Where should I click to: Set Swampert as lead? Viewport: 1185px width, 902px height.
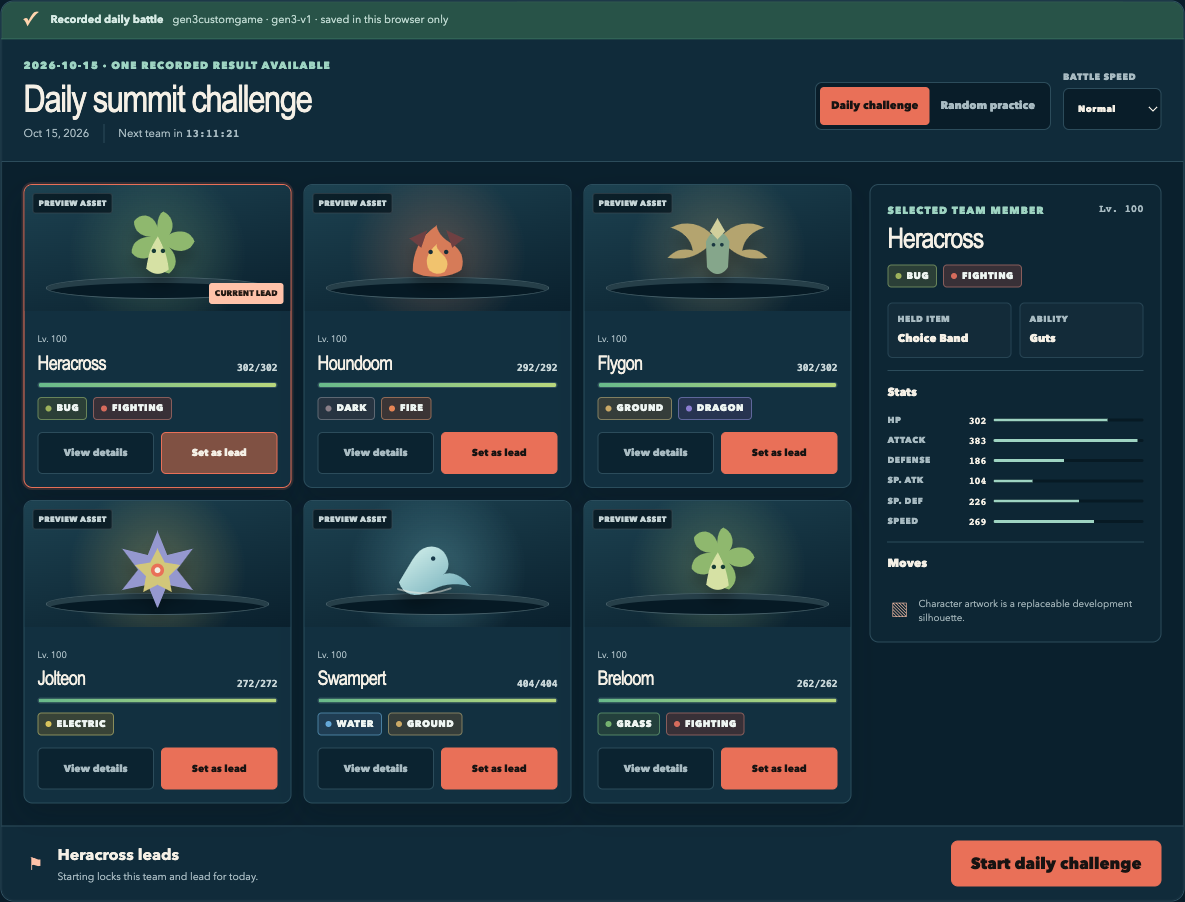[499, 768]
